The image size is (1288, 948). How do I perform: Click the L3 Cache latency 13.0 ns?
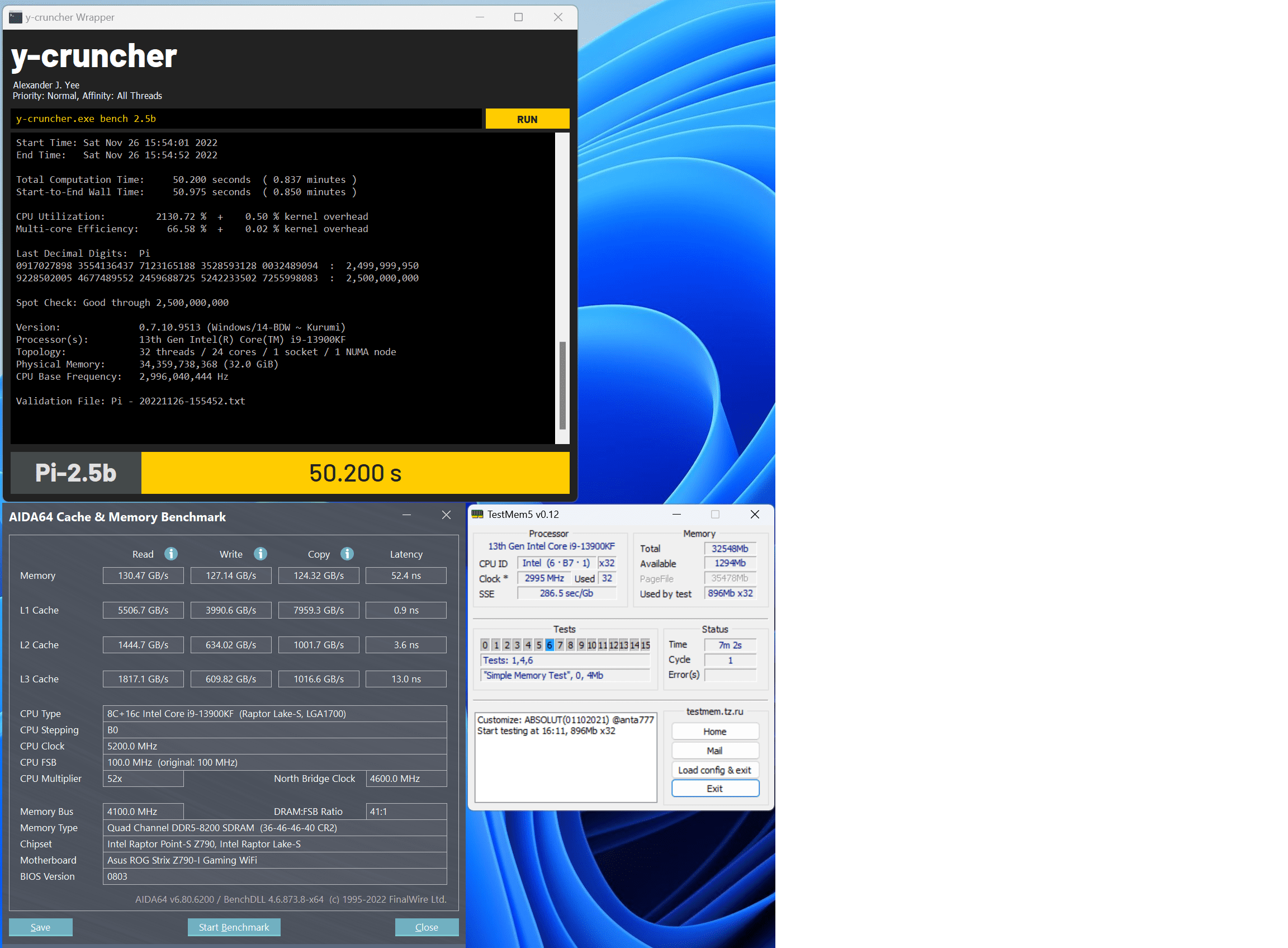tap(406, 679)
